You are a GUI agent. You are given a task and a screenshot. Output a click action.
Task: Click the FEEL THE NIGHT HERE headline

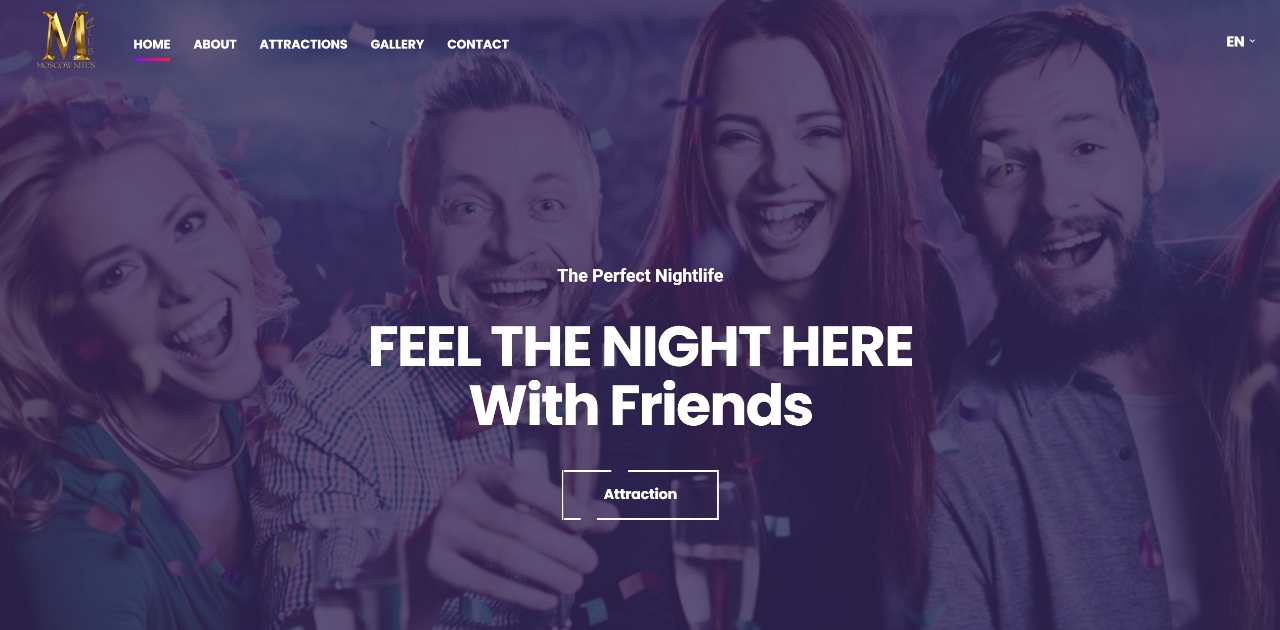(640, 347)
